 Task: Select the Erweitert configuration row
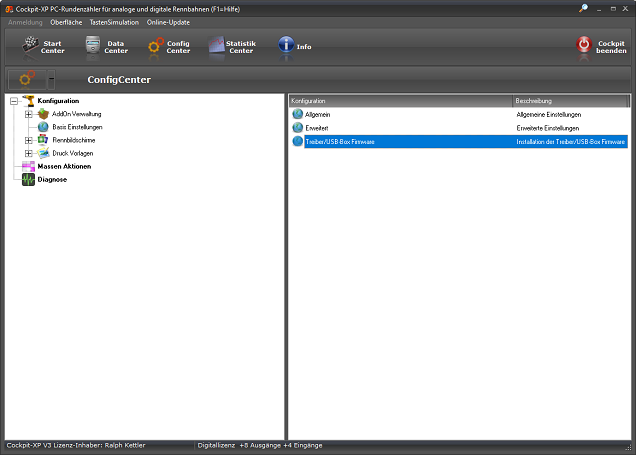pos(316,128)
